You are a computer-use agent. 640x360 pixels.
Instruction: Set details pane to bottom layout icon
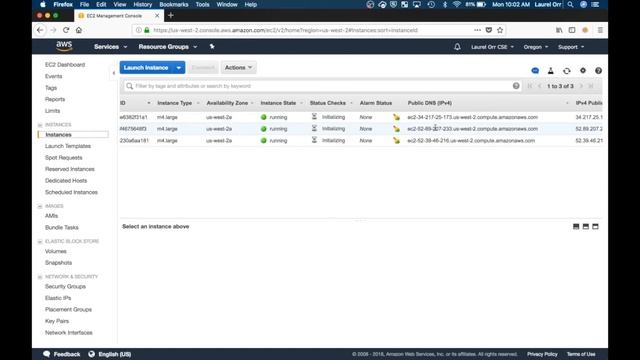(x=576, y=227)
